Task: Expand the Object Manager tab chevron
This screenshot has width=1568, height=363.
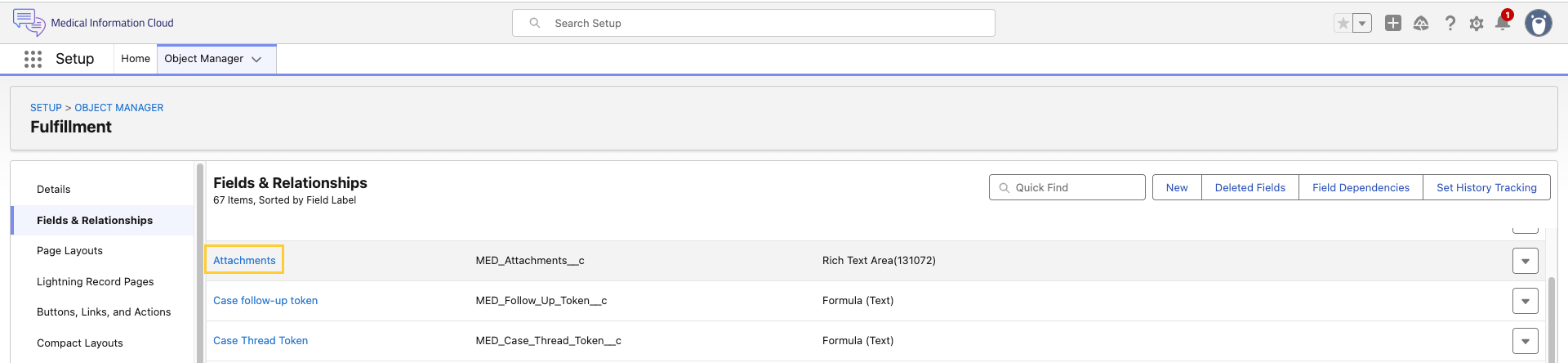Action: point(256,59)
